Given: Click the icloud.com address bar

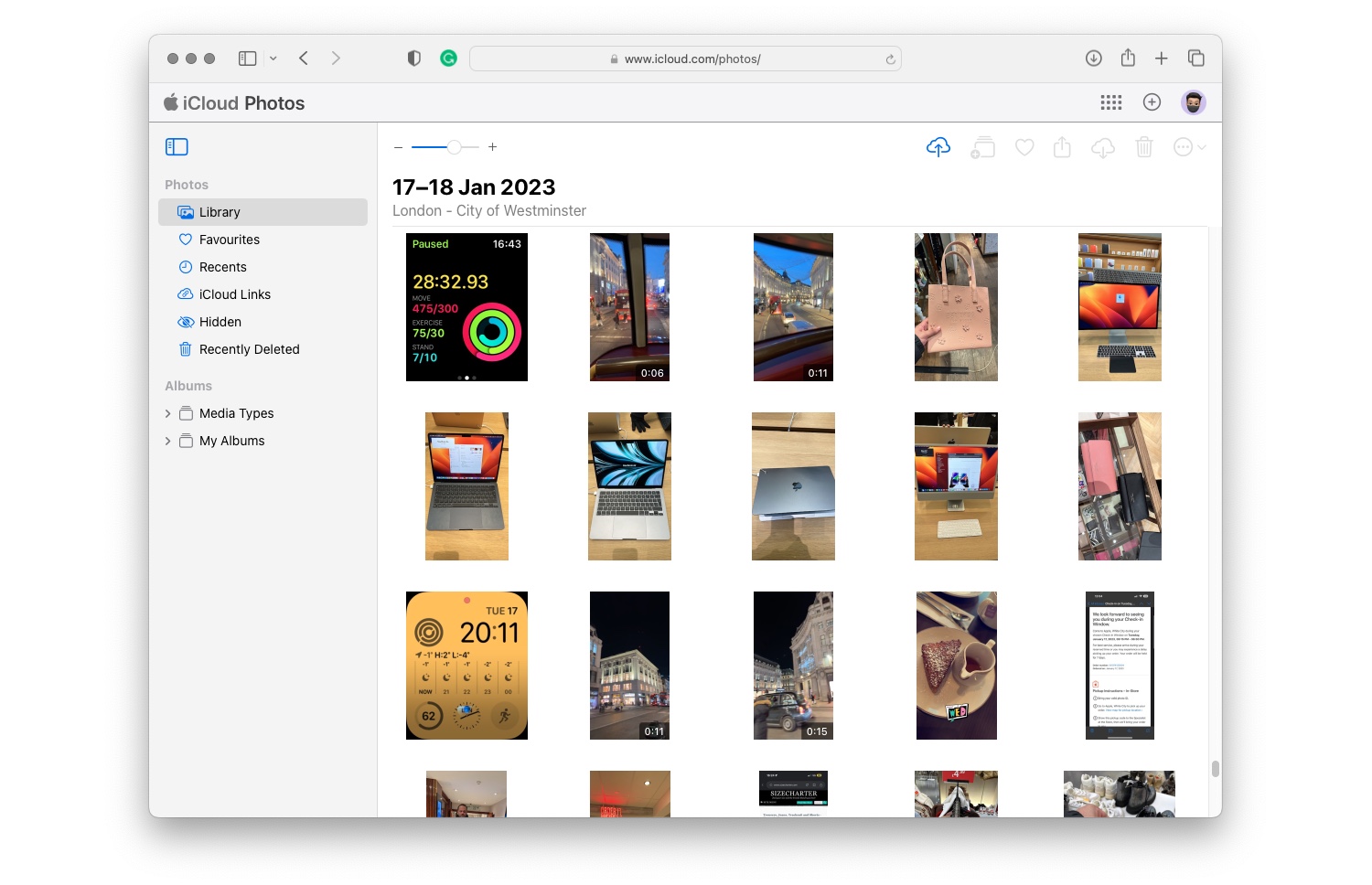Looking at the screenshot, I should (685, 59).
